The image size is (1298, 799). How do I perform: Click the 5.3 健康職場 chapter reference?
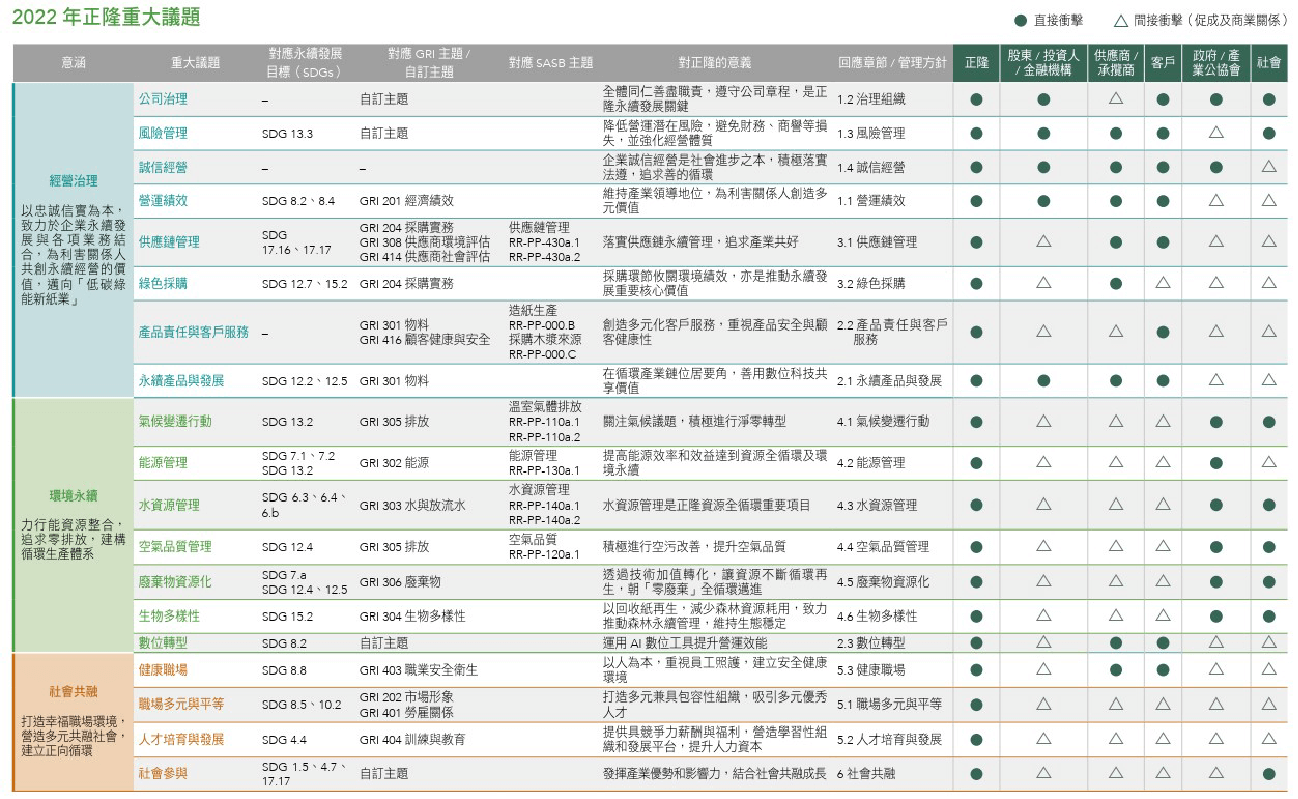pyautogui.click(x=871, y=669)
